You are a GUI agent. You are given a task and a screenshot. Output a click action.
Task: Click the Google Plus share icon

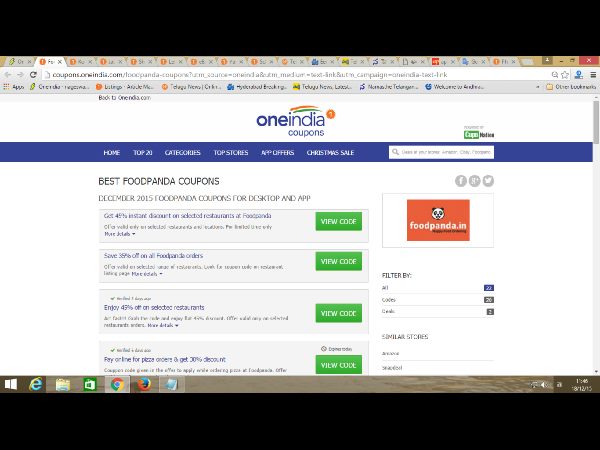[x=475, y=181]
